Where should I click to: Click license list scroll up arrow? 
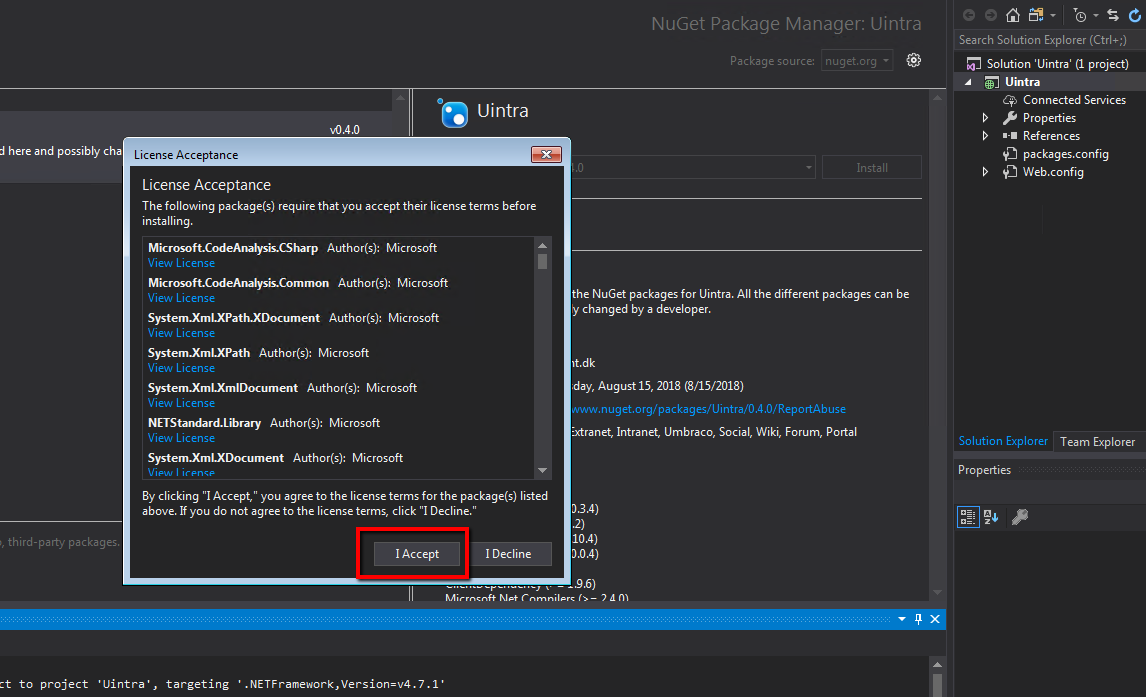[542, 245]
